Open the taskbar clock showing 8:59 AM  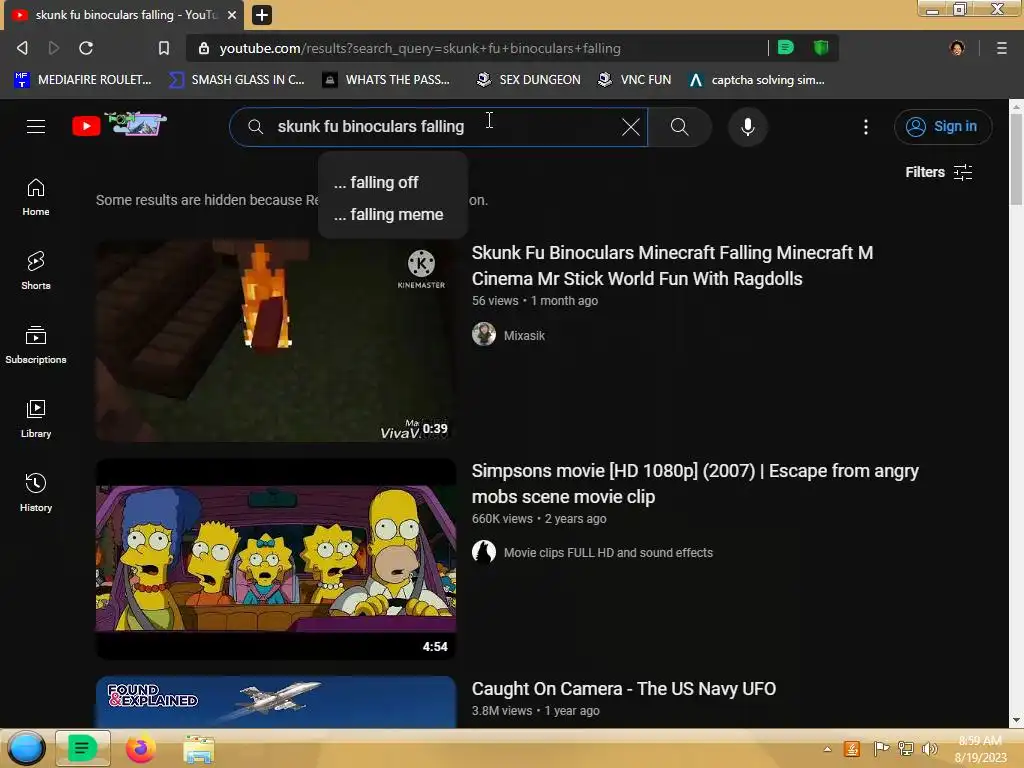pos(980,749)
